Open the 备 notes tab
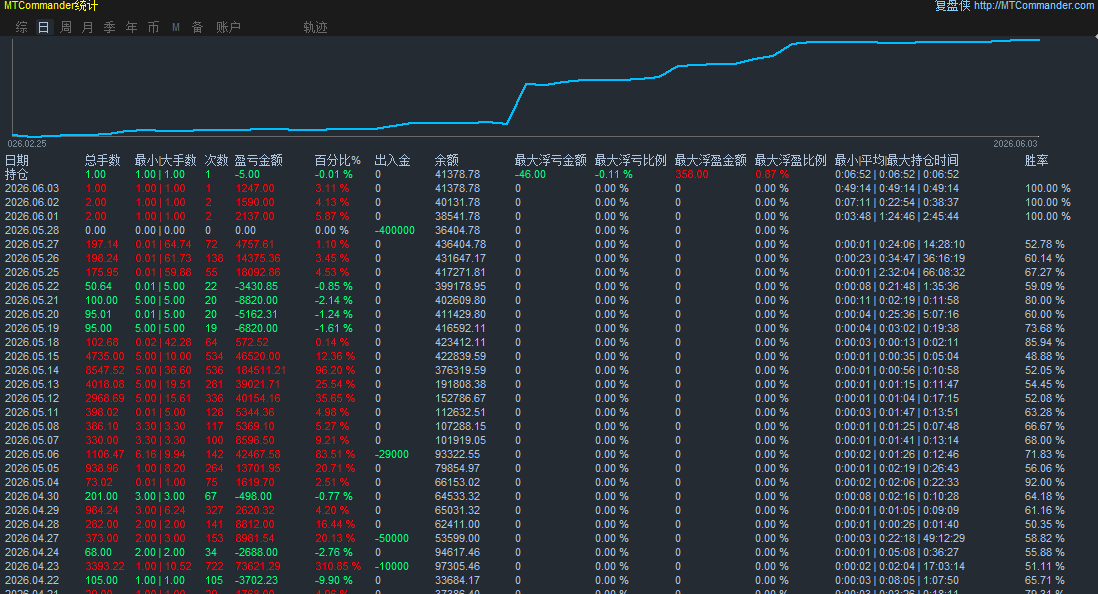The image size is (1098, 594). [x=197, y=27]
